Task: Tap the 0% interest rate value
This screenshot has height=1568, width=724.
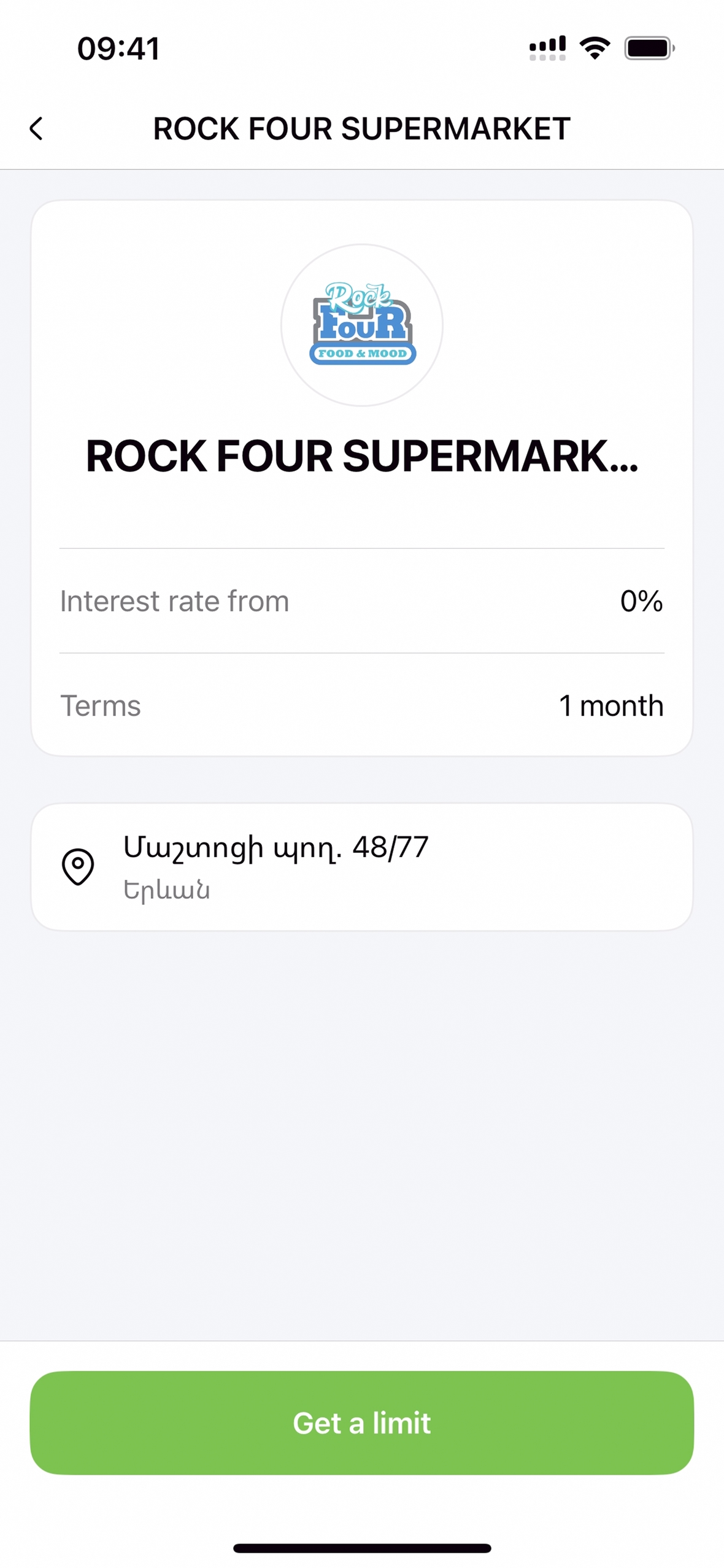Action: coord(641,601)
